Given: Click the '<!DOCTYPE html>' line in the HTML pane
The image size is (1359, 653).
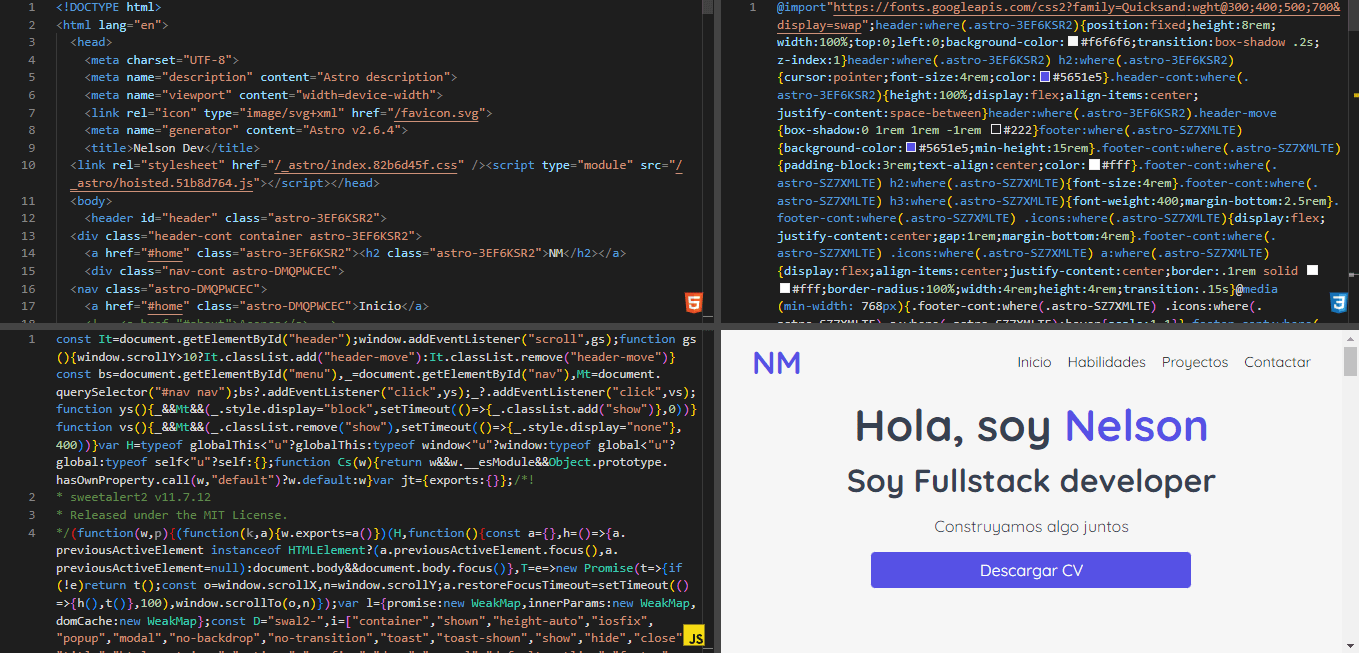Looking at the screenshot, I should [x=109, y=7].
